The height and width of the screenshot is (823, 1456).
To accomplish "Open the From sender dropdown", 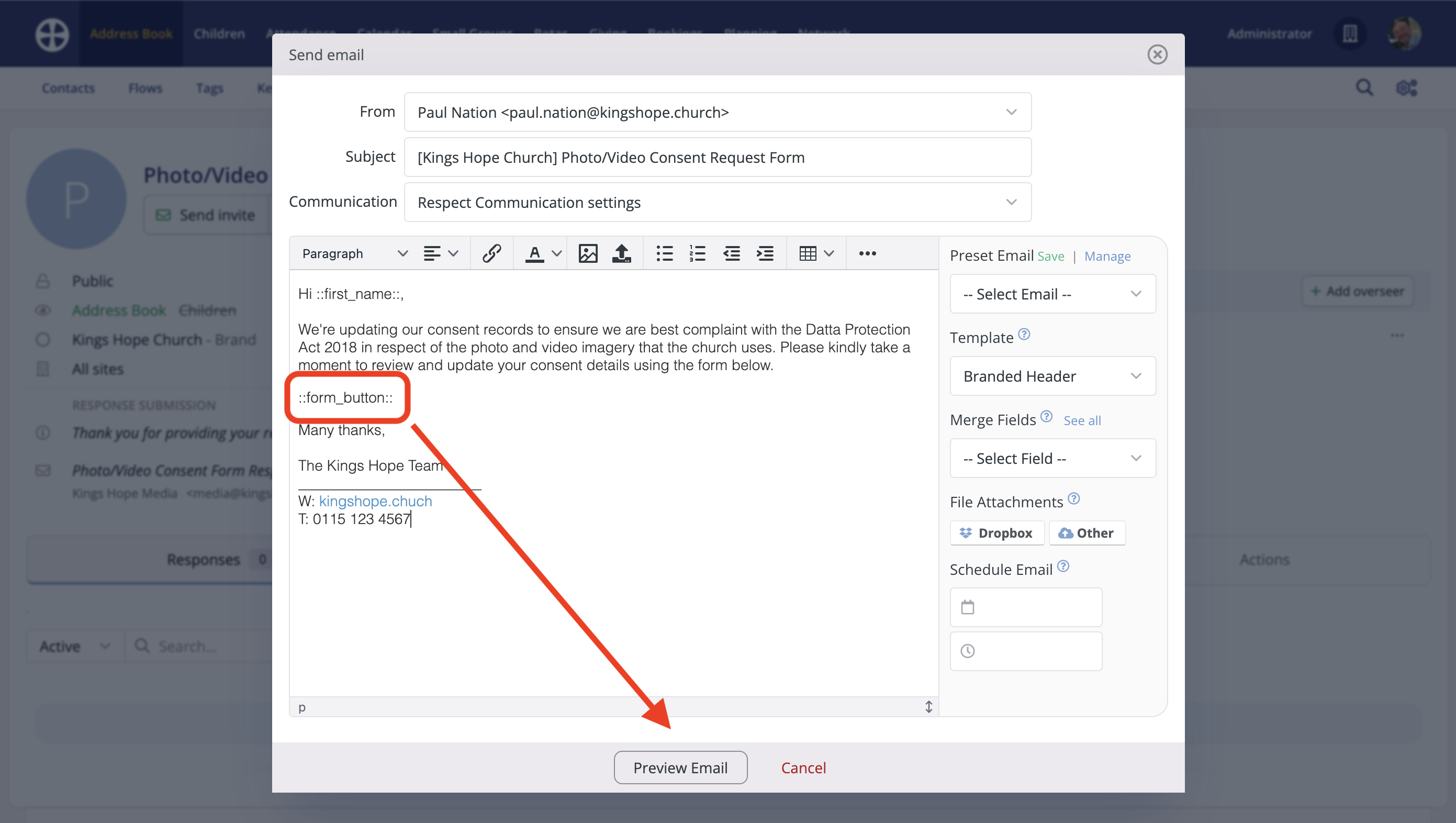I will click(x=717, y=112).
